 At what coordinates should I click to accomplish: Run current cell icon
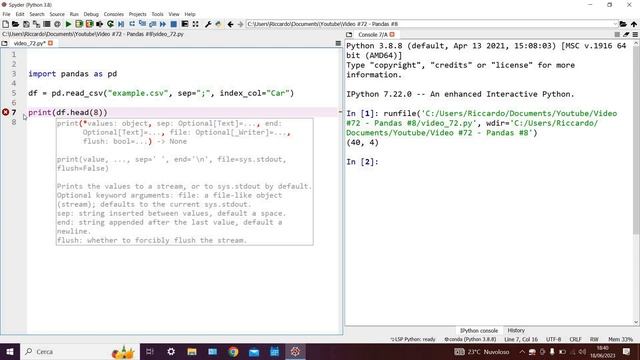[79, 24]
